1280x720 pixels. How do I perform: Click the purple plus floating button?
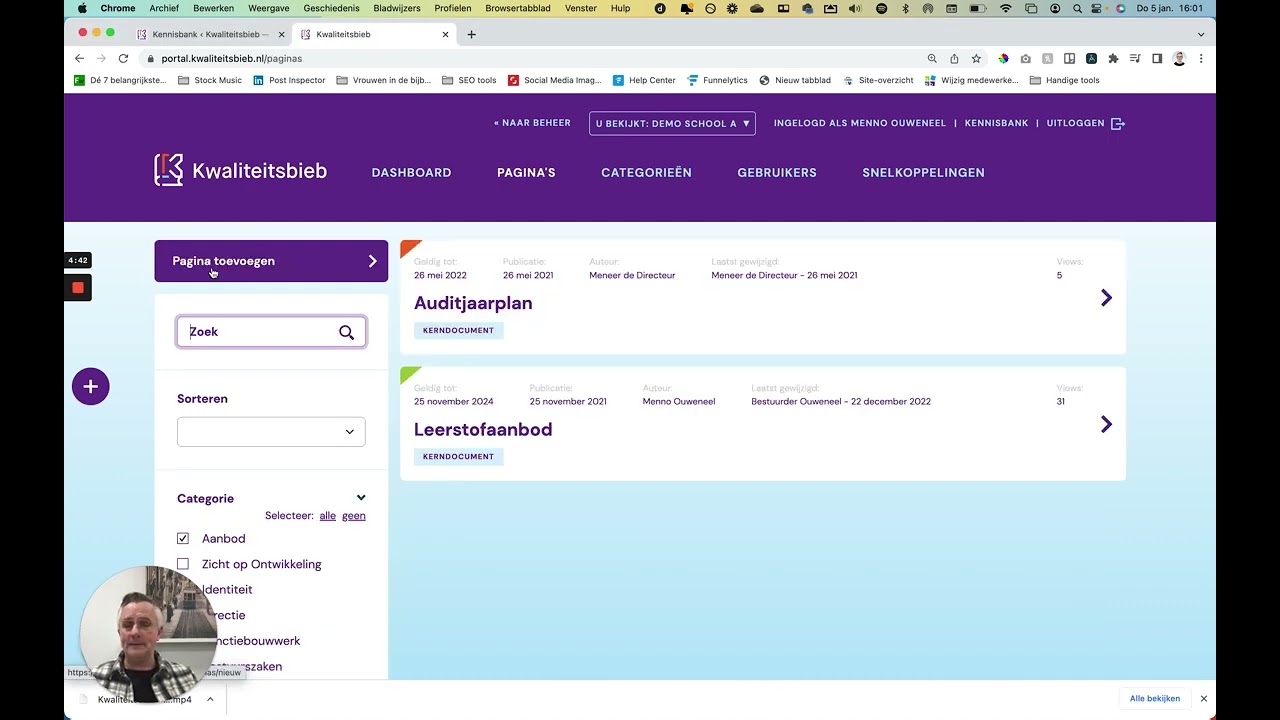point(90,387)
